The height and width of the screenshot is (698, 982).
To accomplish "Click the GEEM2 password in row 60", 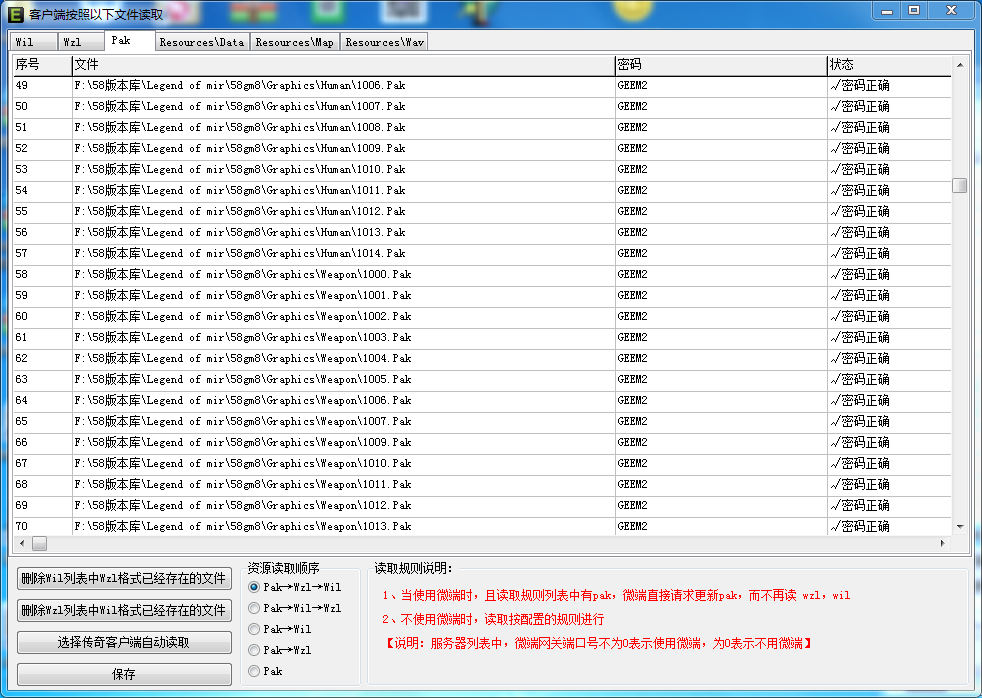I will pyautogui.click(x=633, y=316).
